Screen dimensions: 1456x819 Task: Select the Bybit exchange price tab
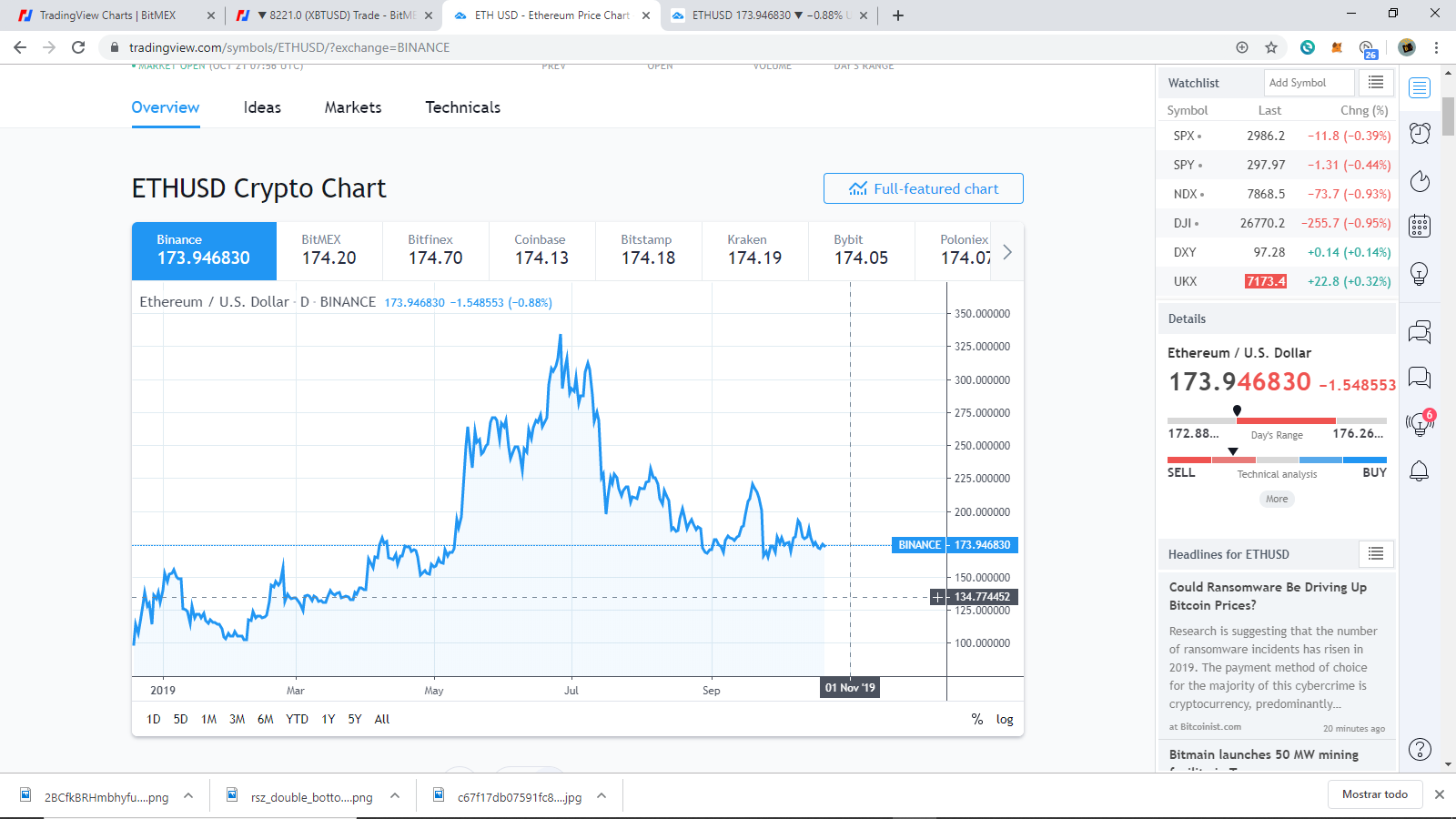(x=861, y=251)
